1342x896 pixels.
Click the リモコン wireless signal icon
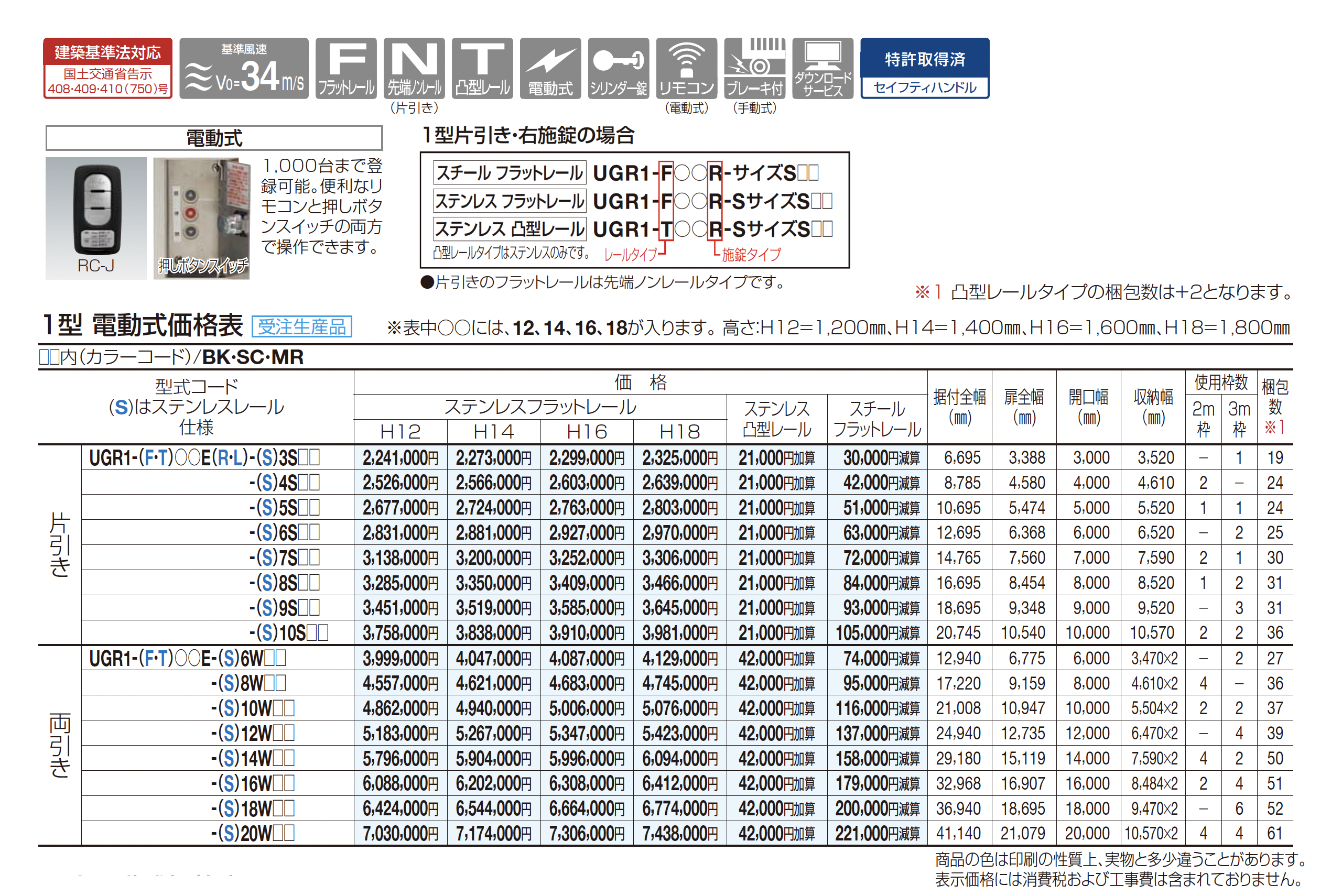pyautogui.click(x=686, y=68)
